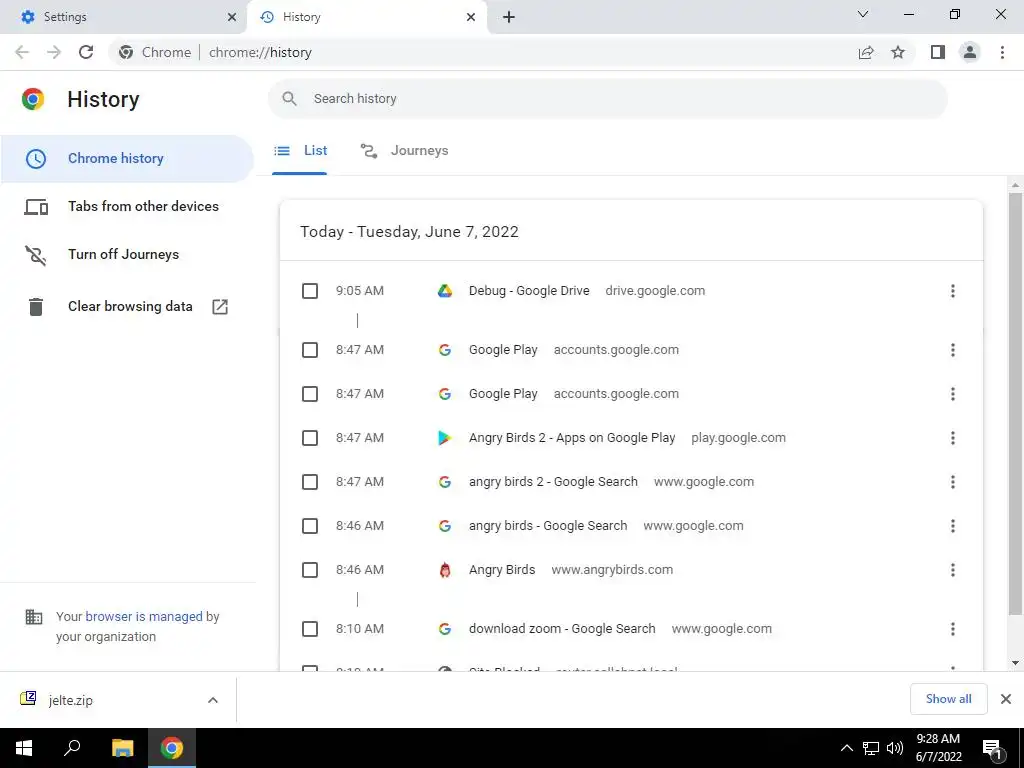Close the Settings tab
Screen dimensions: 1024x768
[x=232, y=17]
